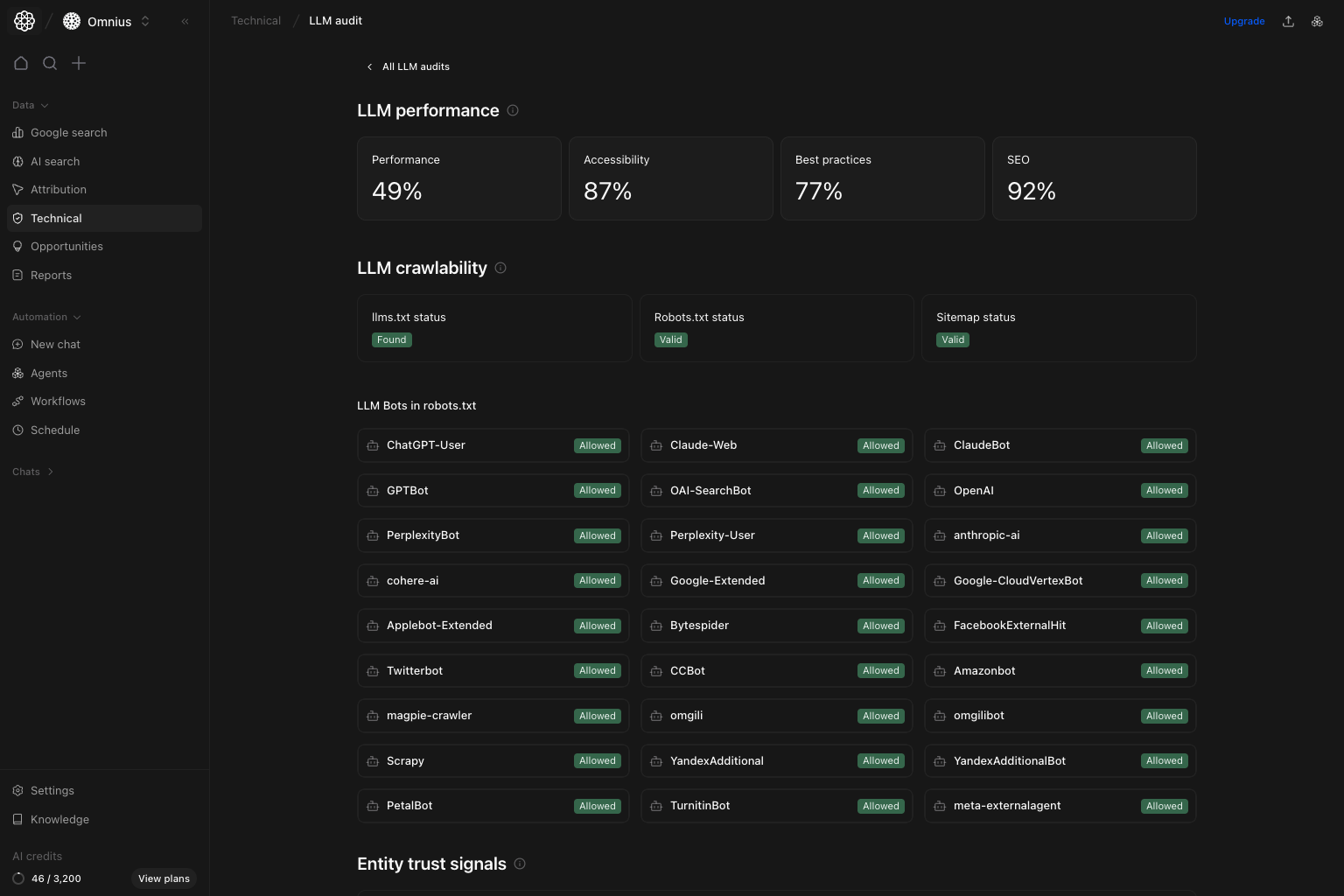The image size is (1344, 896).
Task: Open Knowledge in the sidebar
Action: 104,820
